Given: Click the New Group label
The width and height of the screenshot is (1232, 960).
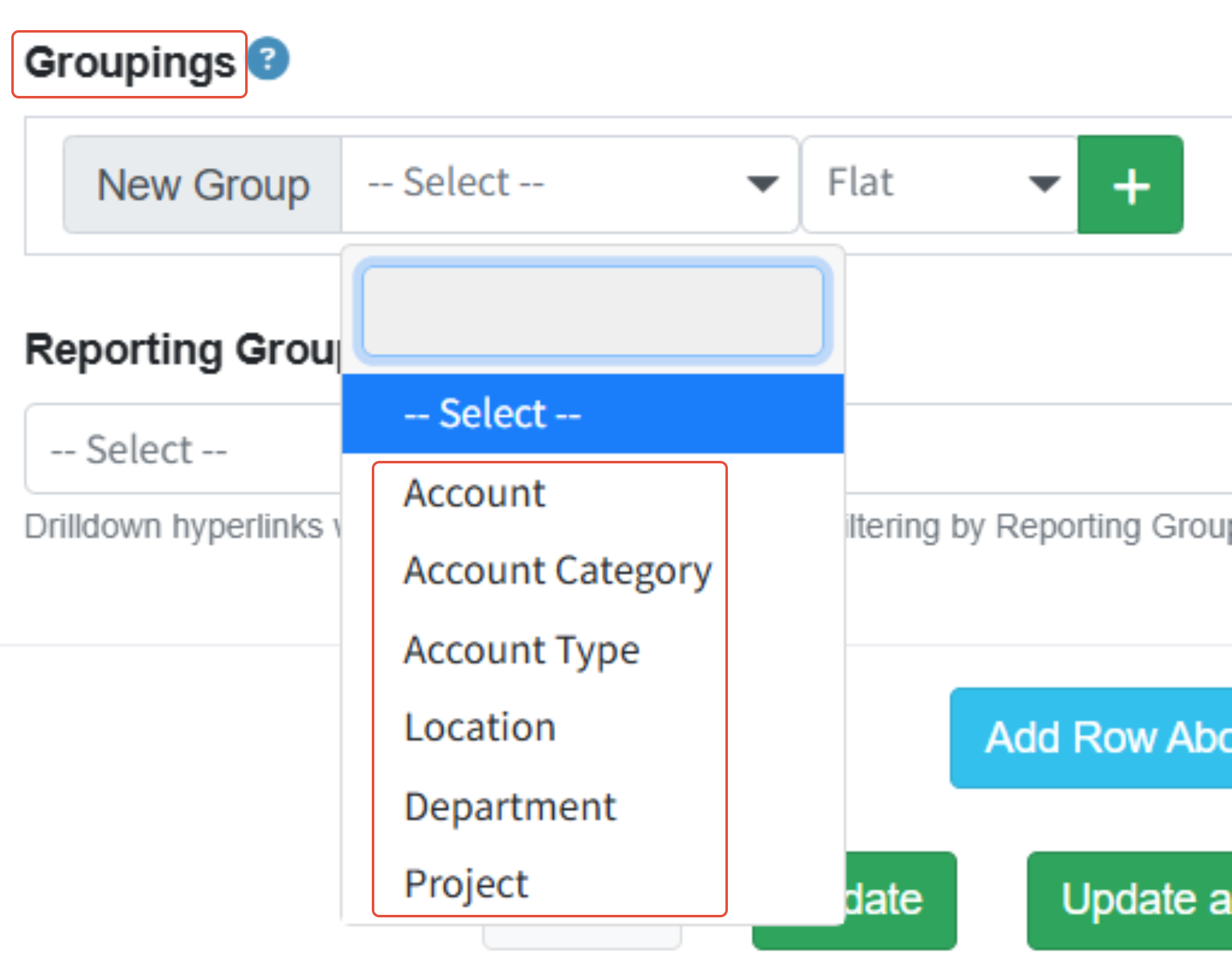Looking at the screenshot, I should (x=203, y=185).
